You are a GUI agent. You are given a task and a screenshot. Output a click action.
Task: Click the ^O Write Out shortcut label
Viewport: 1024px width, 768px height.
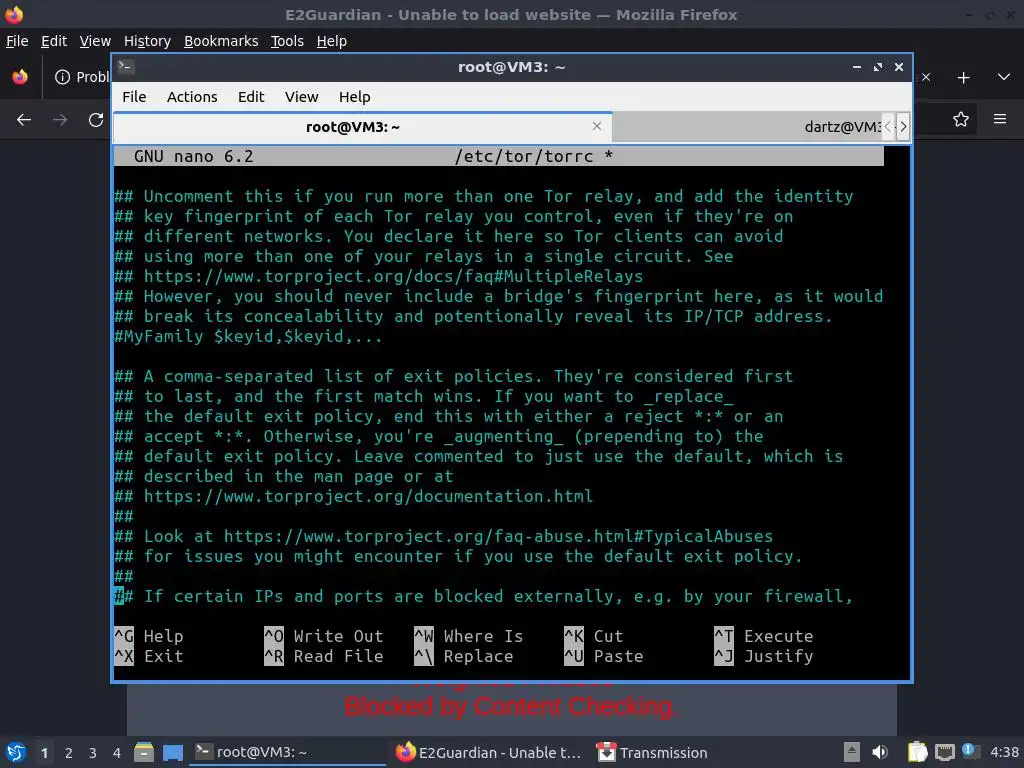pyautogui.click(x=324, y=636)
